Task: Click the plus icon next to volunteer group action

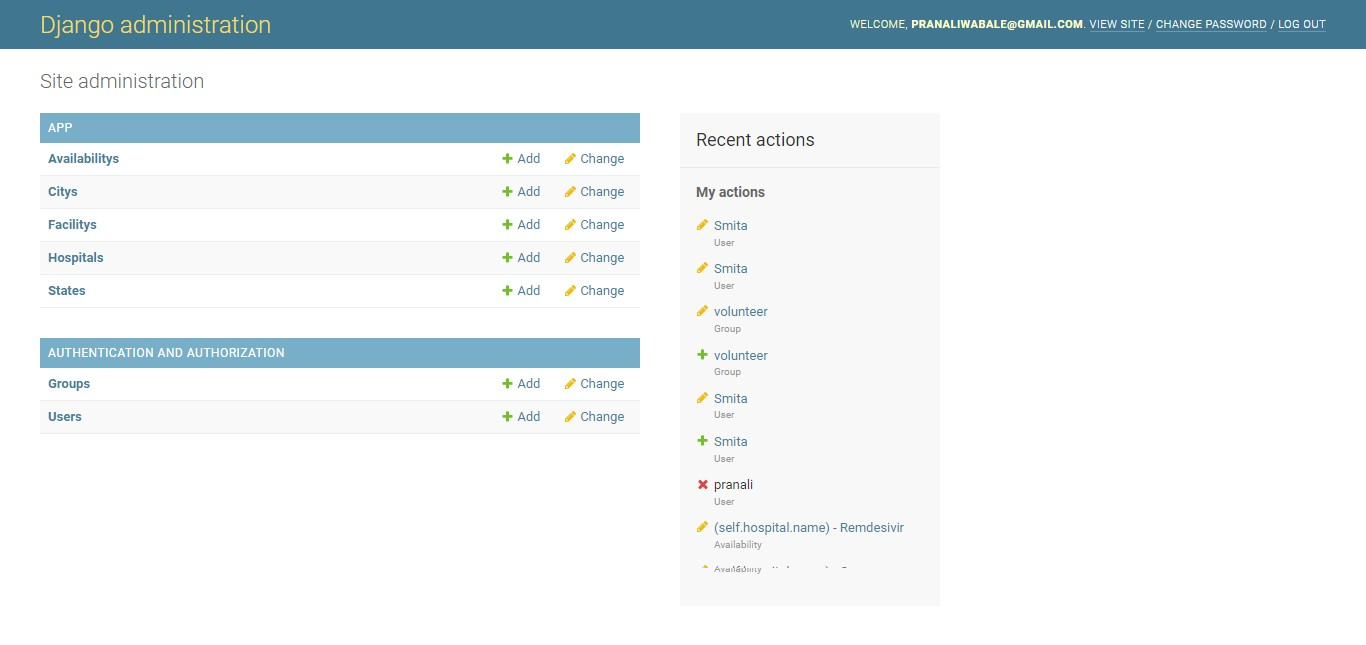Action: pos(702,355)
